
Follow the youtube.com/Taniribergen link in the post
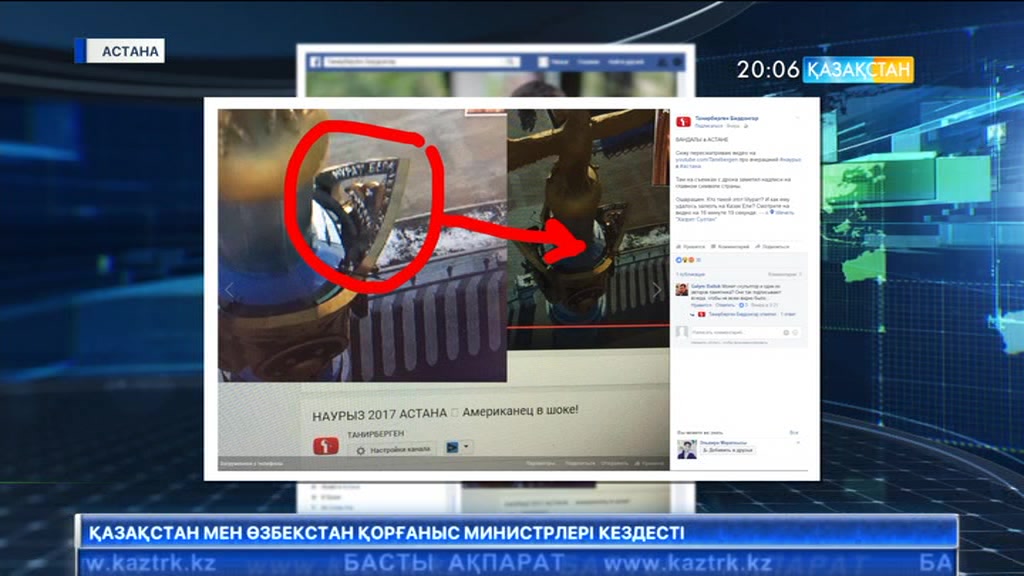pos(707,159)
